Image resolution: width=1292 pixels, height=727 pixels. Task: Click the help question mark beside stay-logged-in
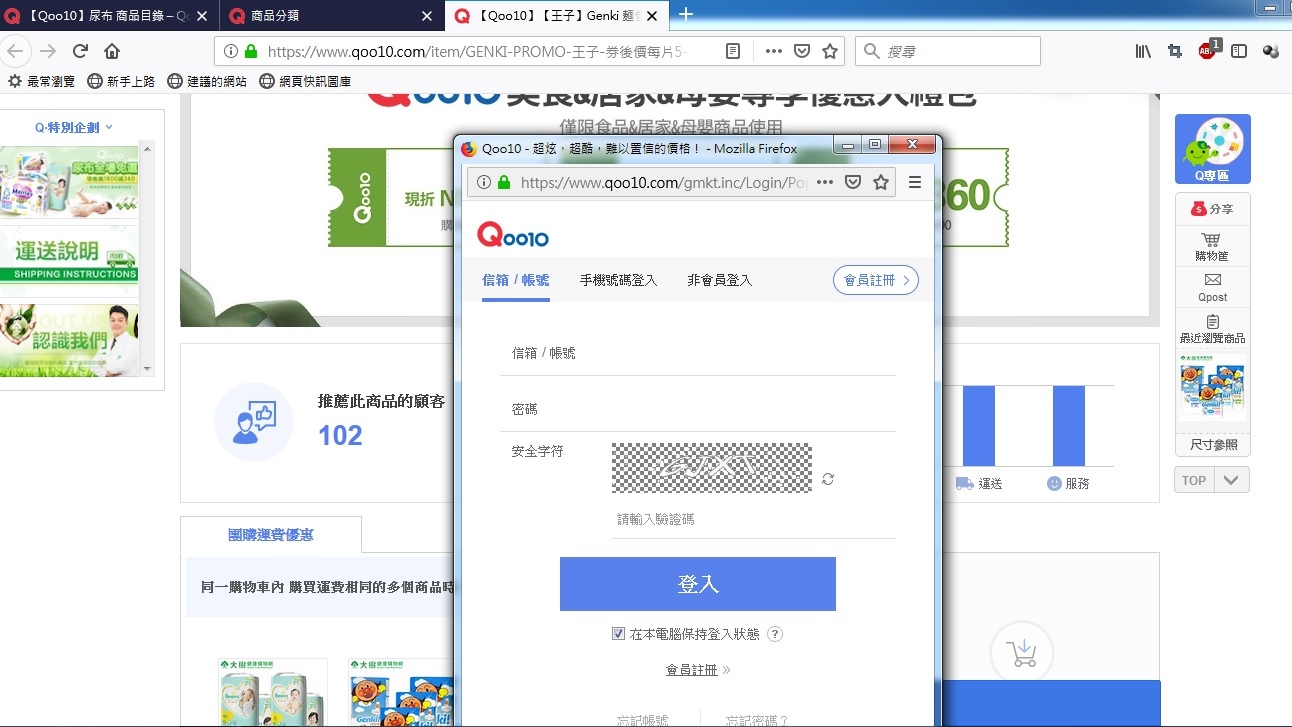pyautogui.click(x=775, y=634)
